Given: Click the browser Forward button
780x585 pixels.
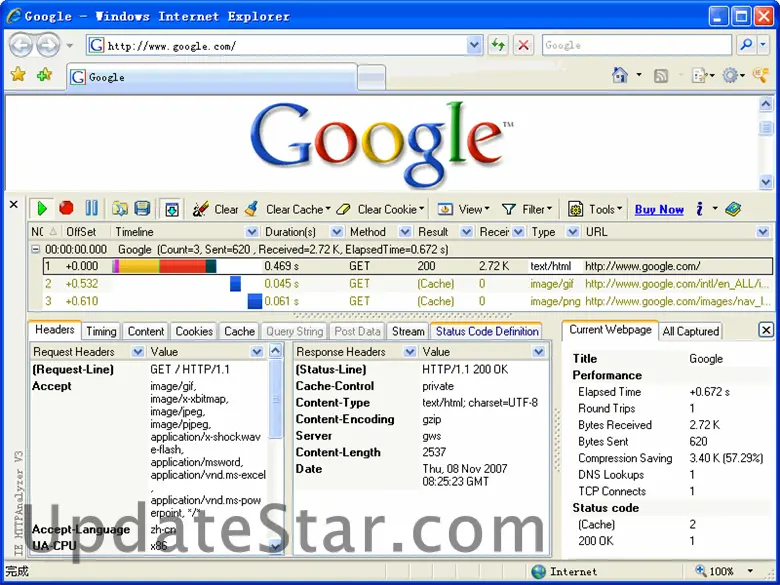Looking at the screenshot, I should (x=48, y=45).
